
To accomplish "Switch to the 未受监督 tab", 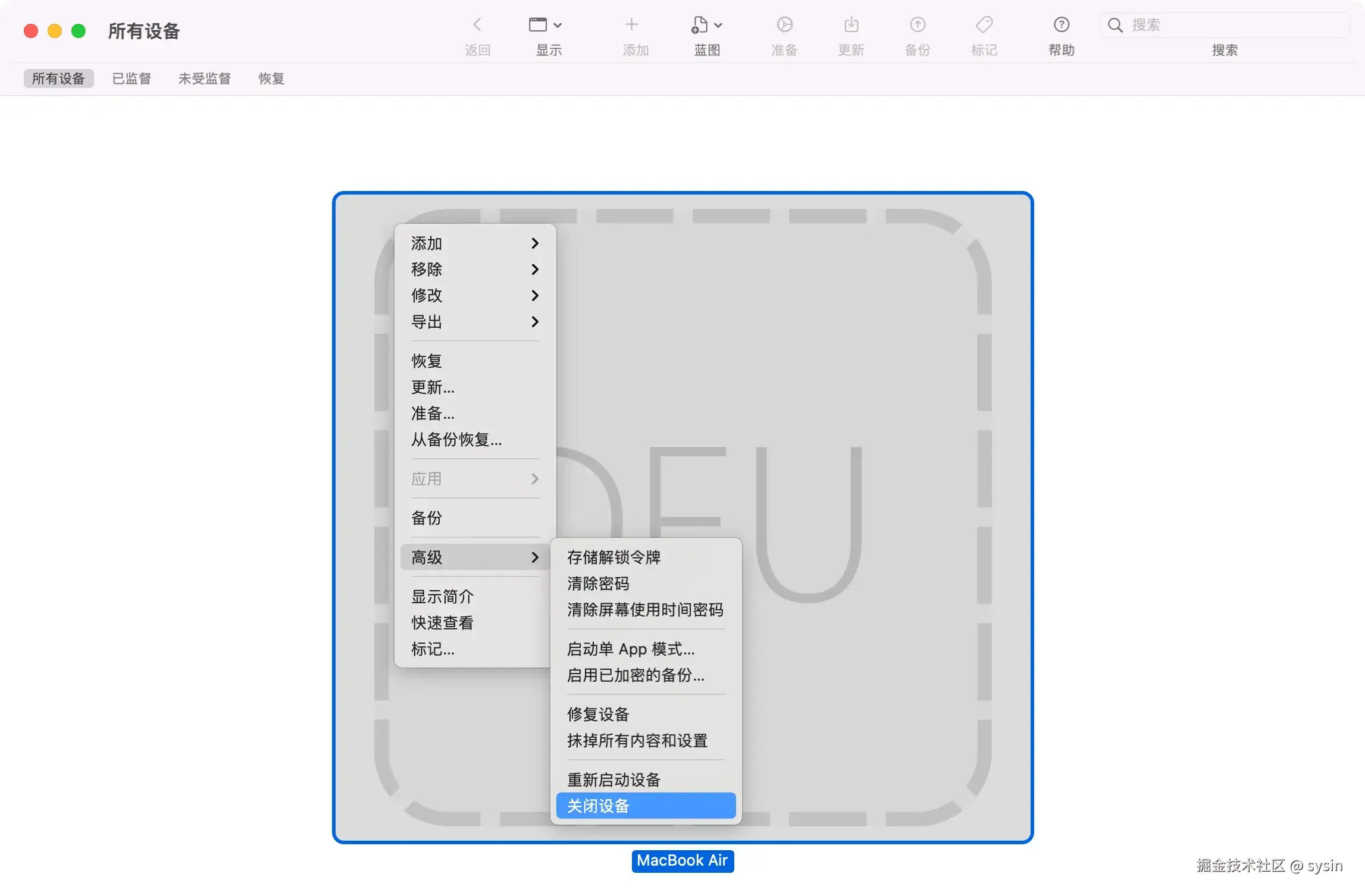I will (204, 78).
